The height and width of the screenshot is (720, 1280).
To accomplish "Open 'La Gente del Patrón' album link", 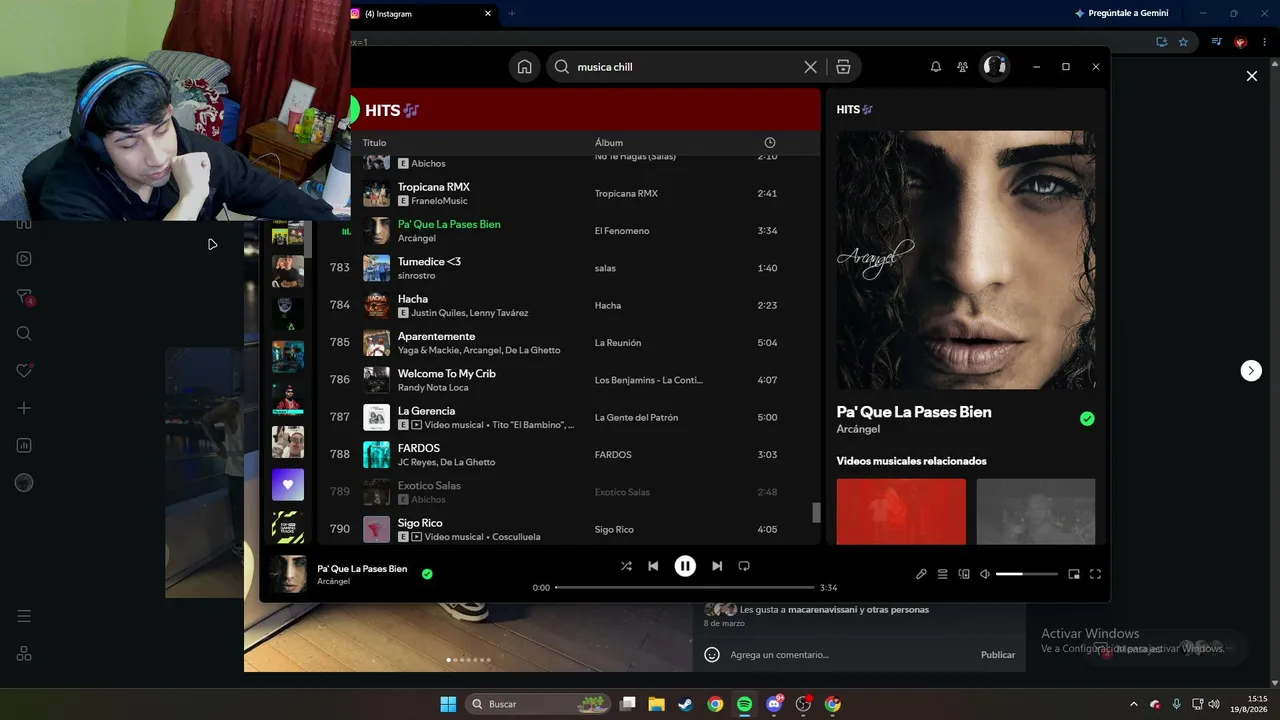I will pyautogui.click(x=636, y=417).
